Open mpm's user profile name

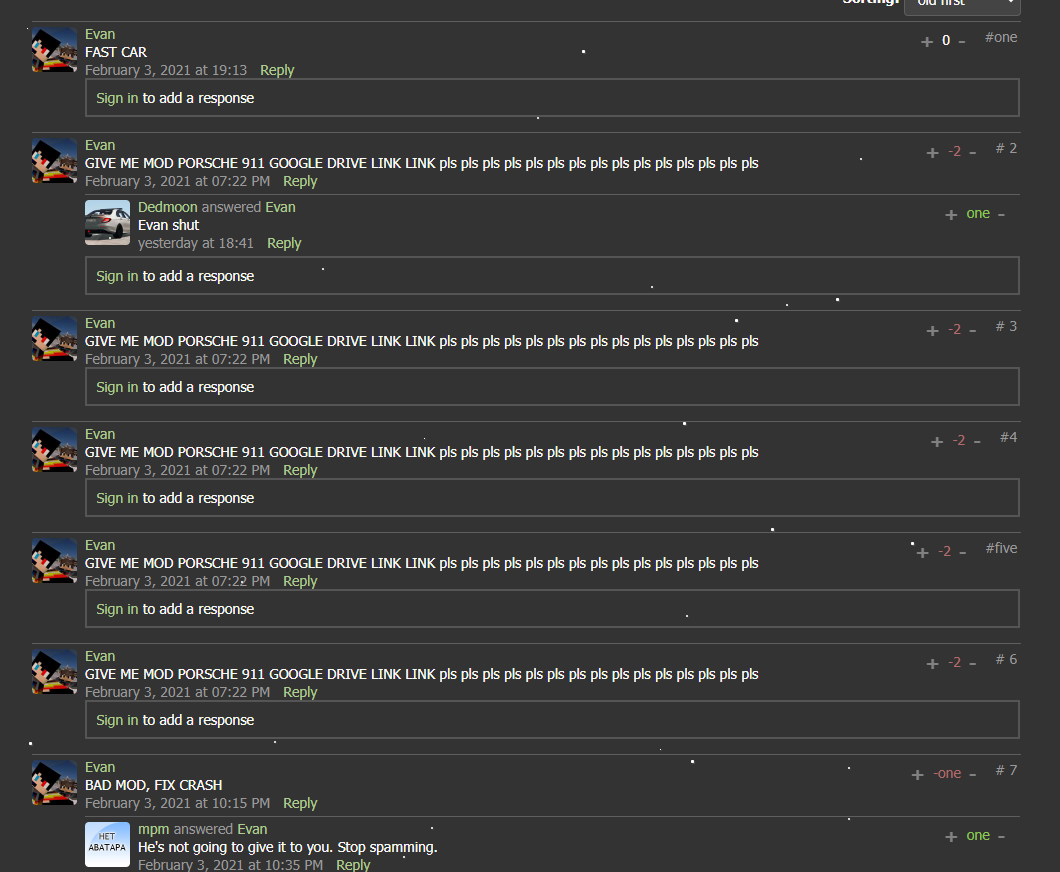point(153,829)
